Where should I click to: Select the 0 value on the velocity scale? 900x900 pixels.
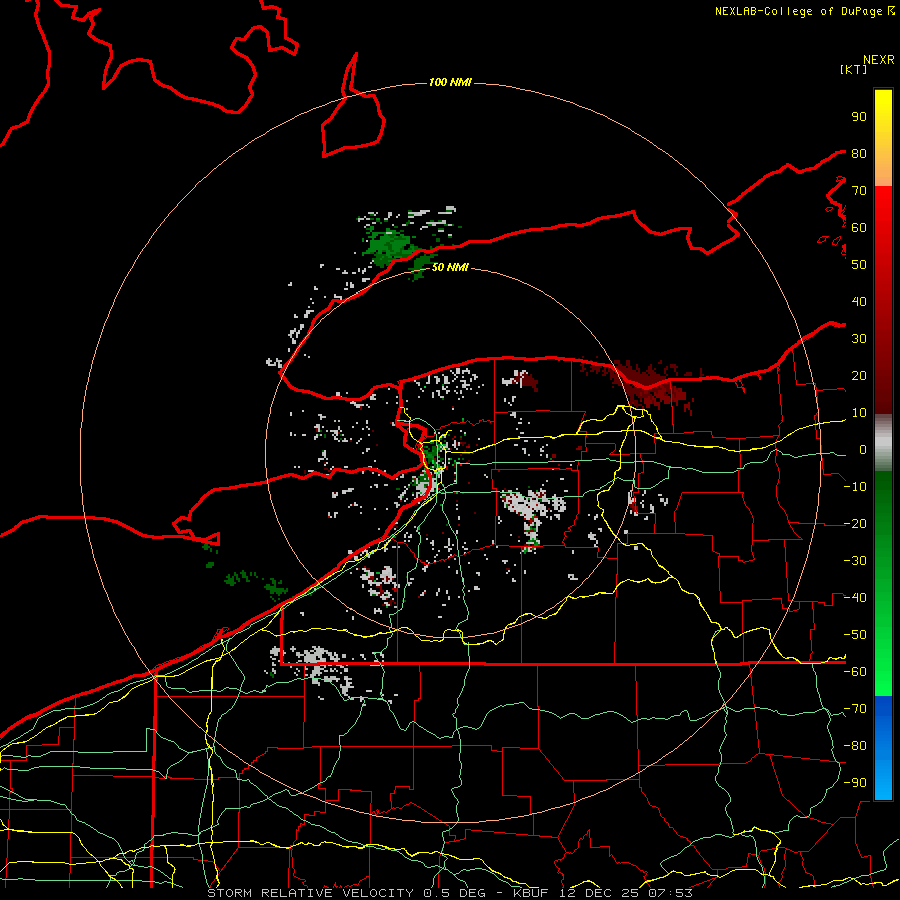click(x=863, y=450)
